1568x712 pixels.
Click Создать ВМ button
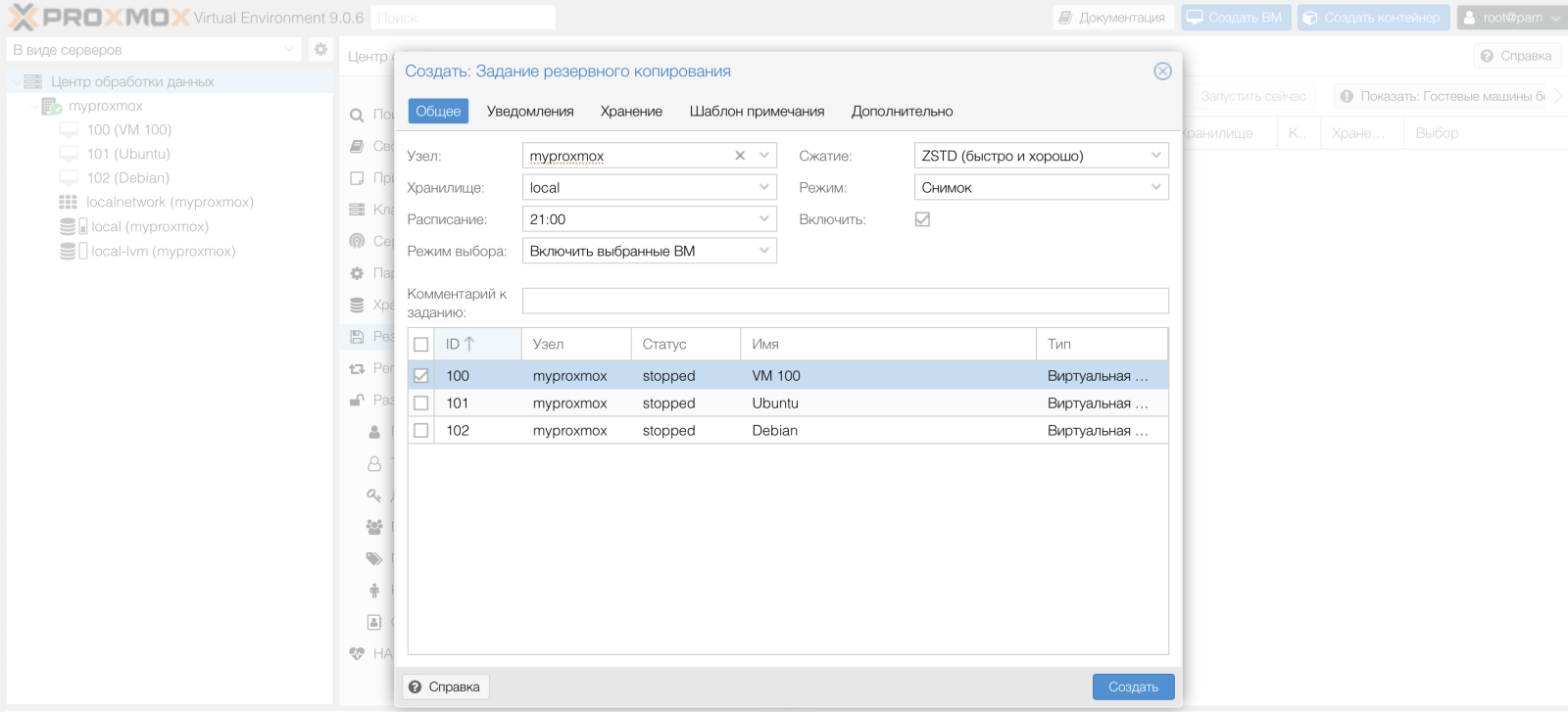1236,18
